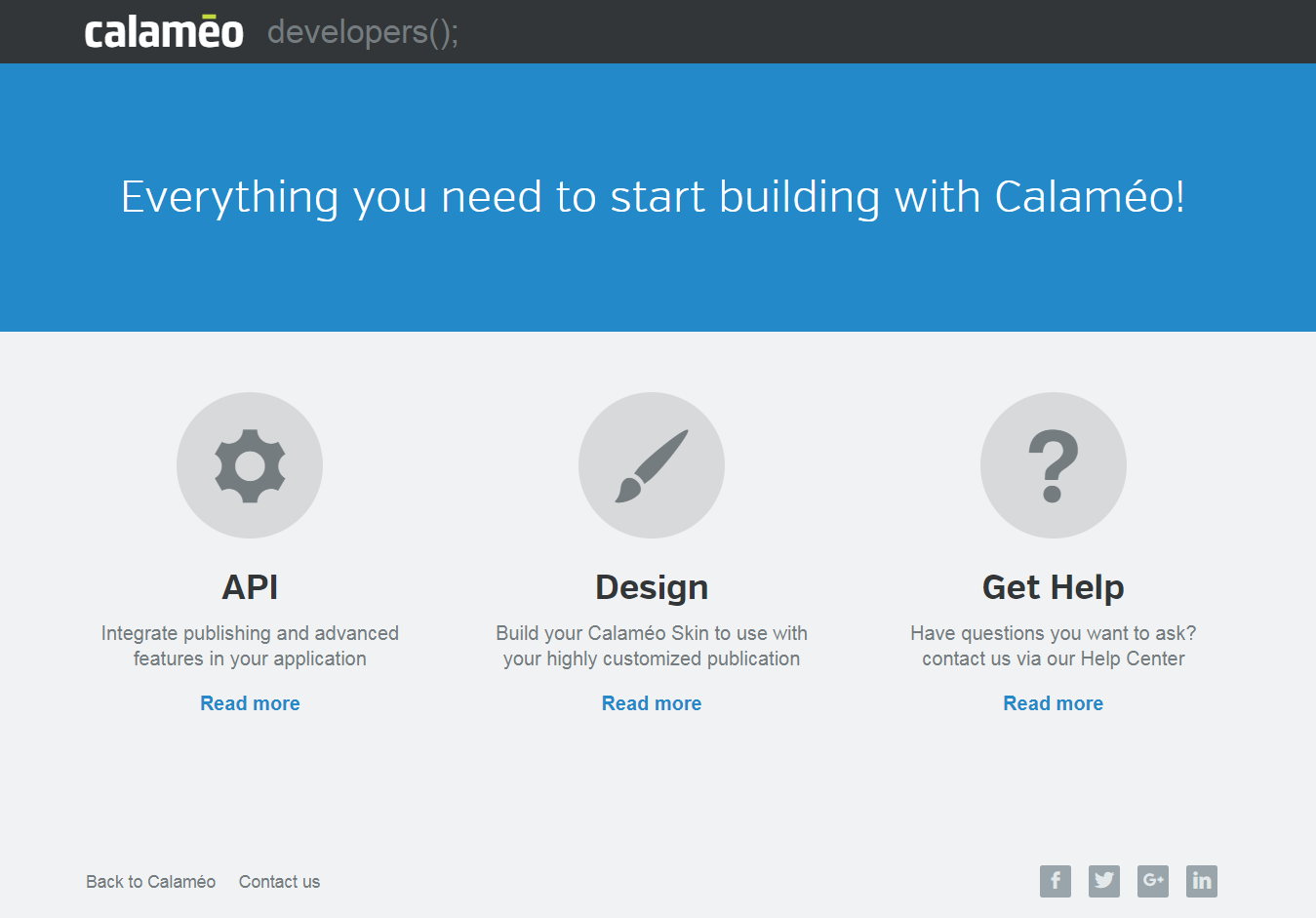Read more about the API
1316x918 pixels.
[x=250, y=703]
